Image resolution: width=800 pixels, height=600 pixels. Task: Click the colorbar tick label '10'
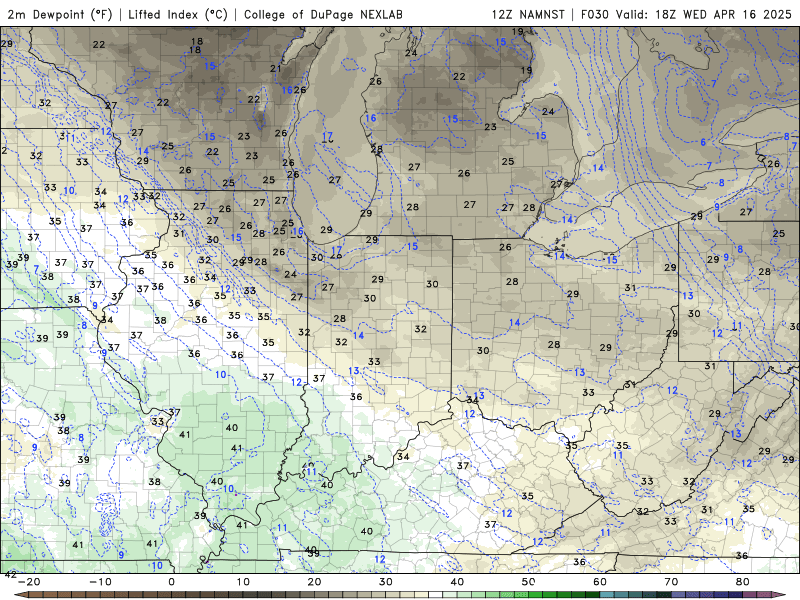pyautogui.click(x=243, y=582)
